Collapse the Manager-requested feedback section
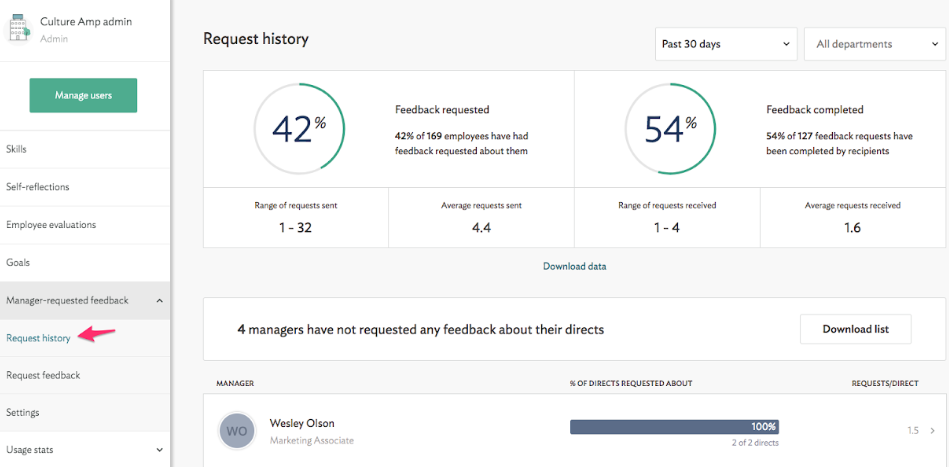 160,300
